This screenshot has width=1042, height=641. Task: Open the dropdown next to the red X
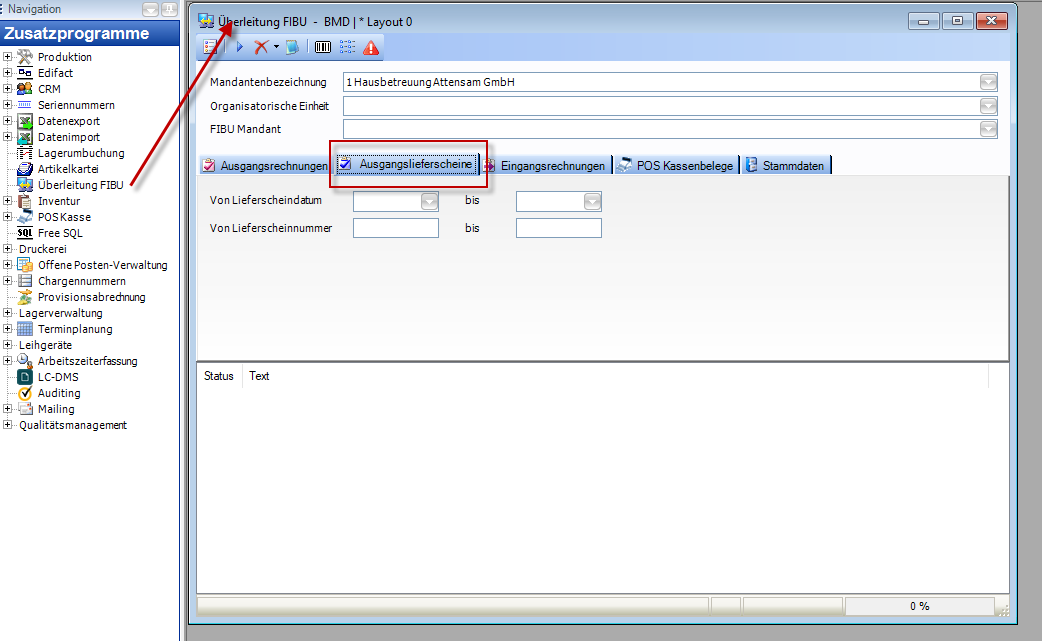point(276,47)
